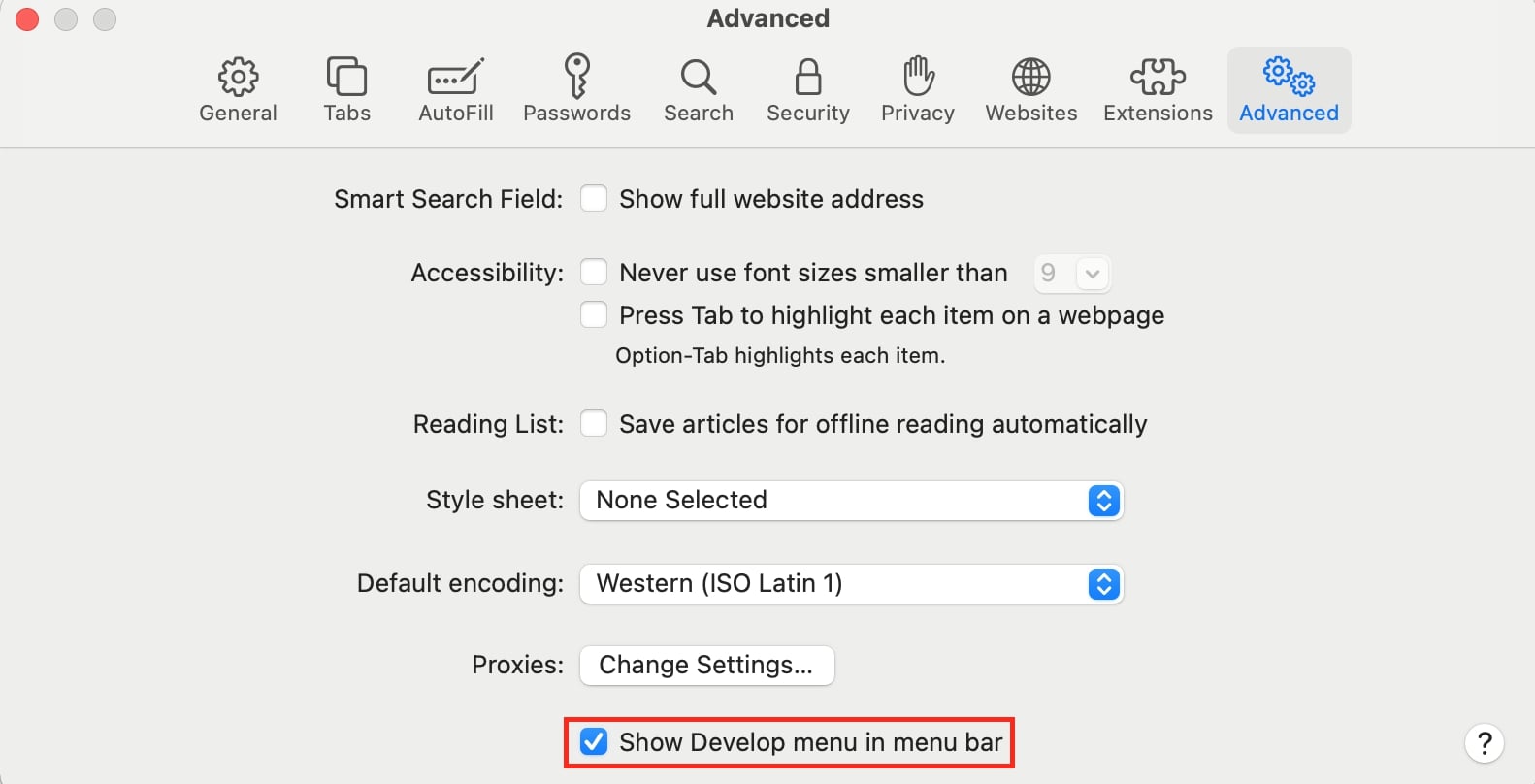Check Never use font sizes smaller than
This screenshot has height=784, width=1535.
coord(594,273)
